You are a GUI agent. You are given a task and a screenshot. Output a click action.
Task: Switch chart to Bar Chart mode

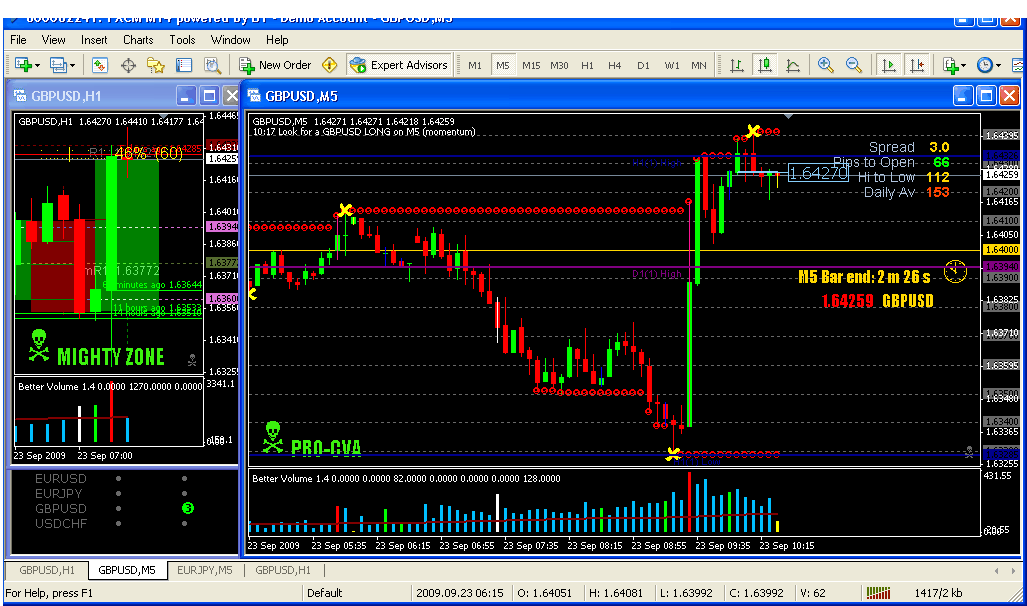[x=737, y=65]
